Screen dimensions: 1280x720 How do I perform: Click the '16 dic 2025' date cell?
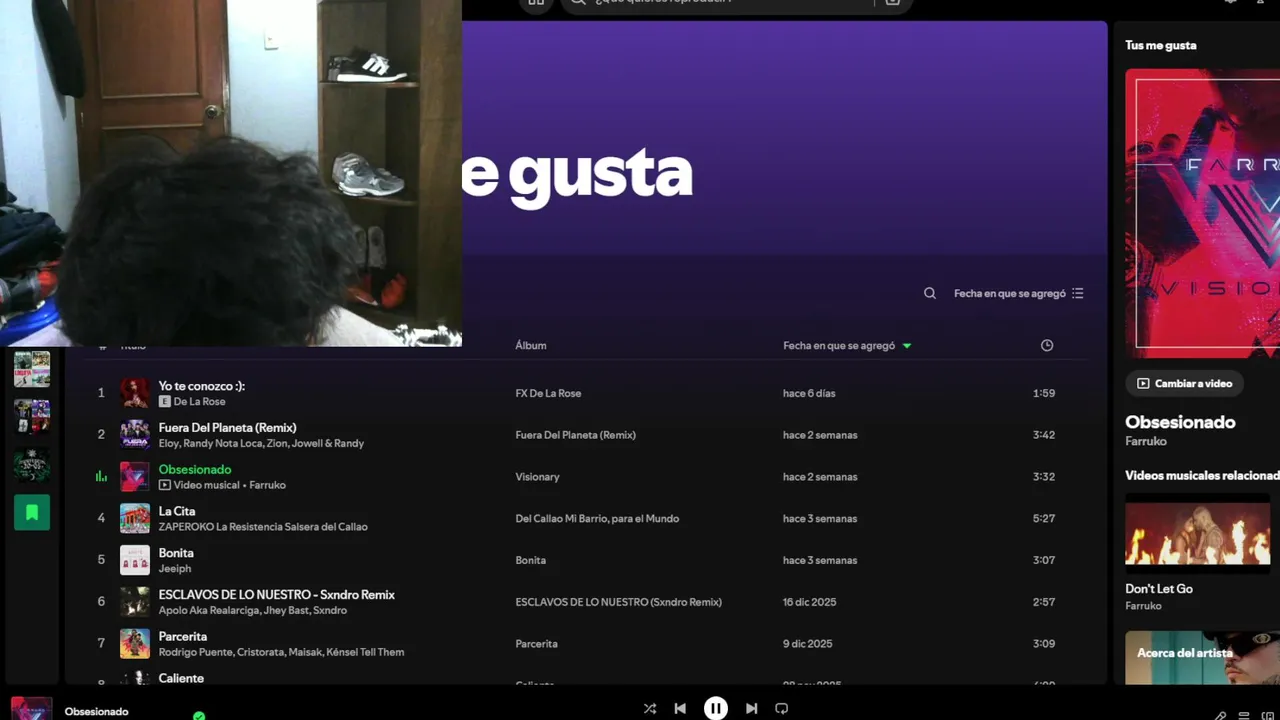[x=810, y=602]
